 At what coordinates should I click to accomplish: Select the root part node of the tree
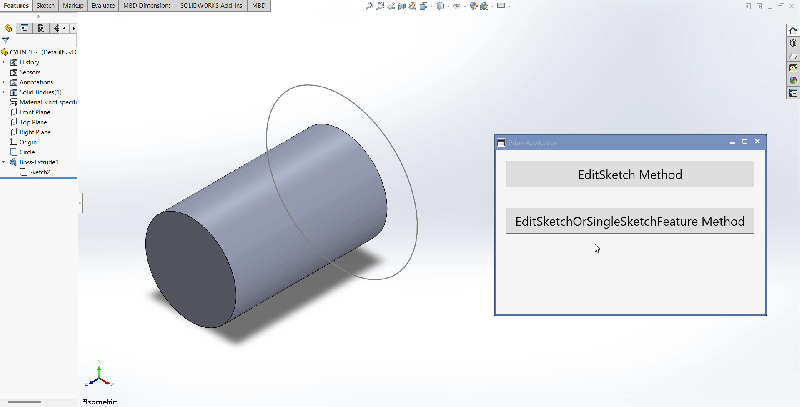(39, 52)
